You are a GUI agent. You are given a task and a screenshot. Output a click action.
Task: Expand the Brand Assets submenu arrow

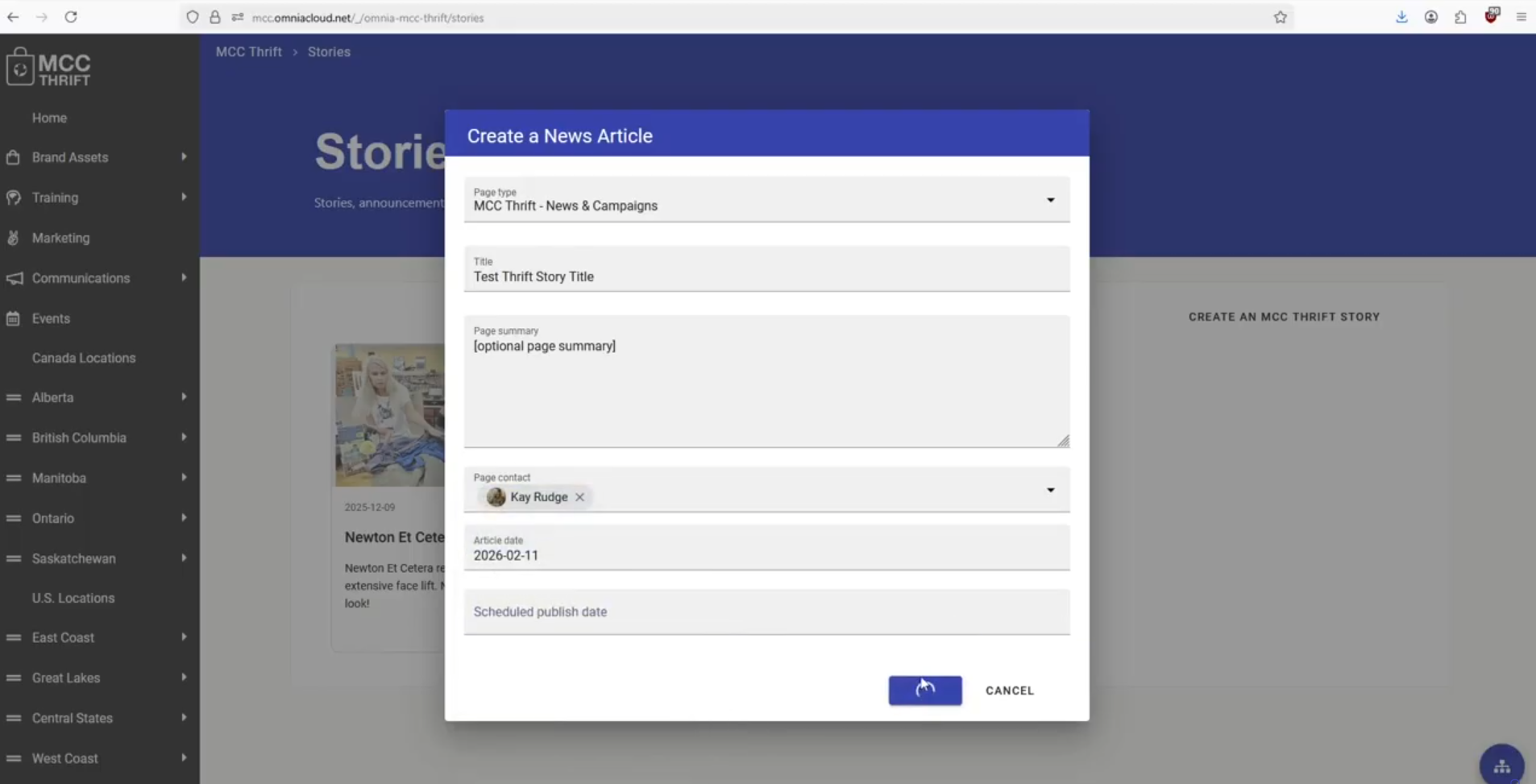184,157
